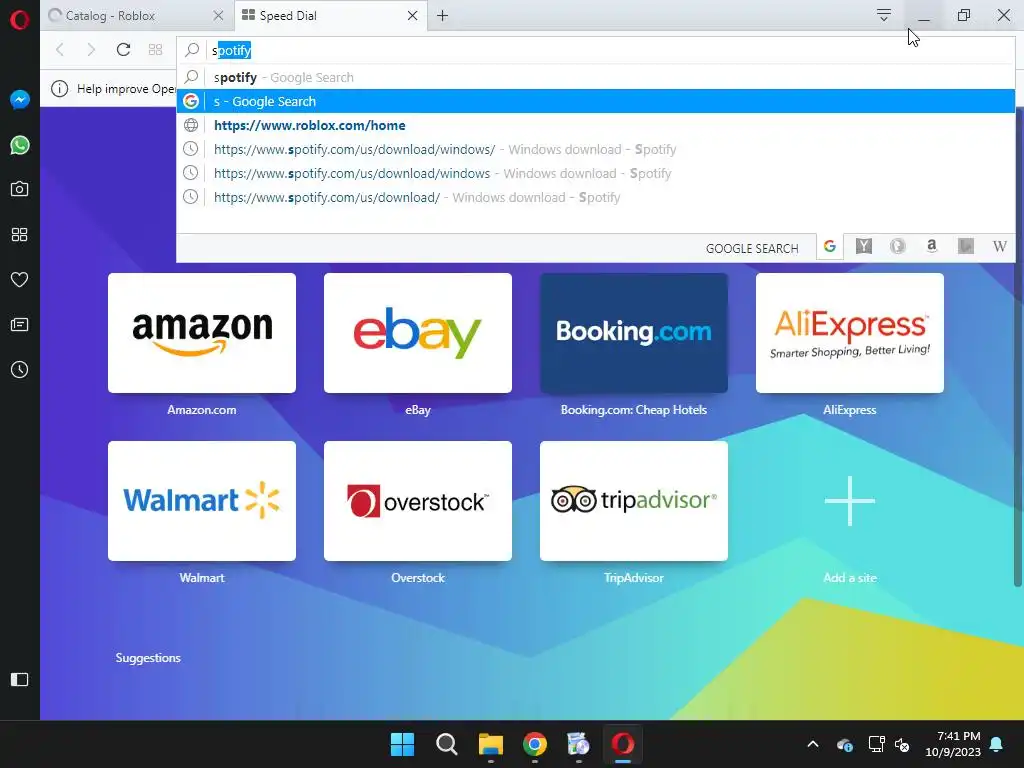Viewport: 1024px width, 768px height.
Task: Select Google as the search engine
Action: (829, 247)
